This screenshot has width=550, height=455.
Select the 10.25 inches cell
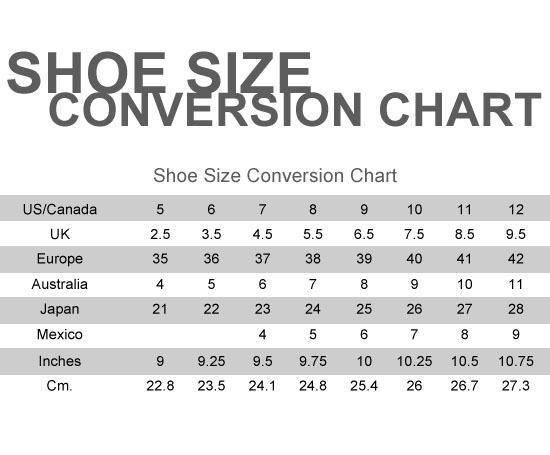(414, 361)
